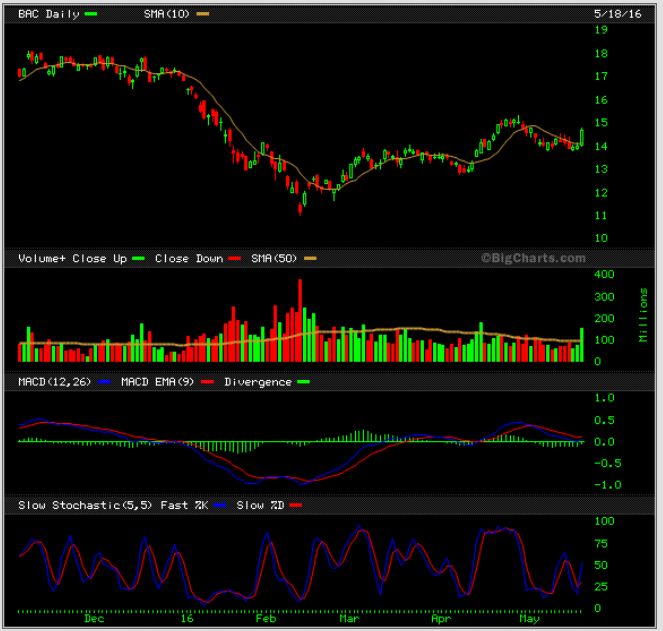Click the Millions volume axis label
Screen dimensions: 663x631
click(642, 315)
